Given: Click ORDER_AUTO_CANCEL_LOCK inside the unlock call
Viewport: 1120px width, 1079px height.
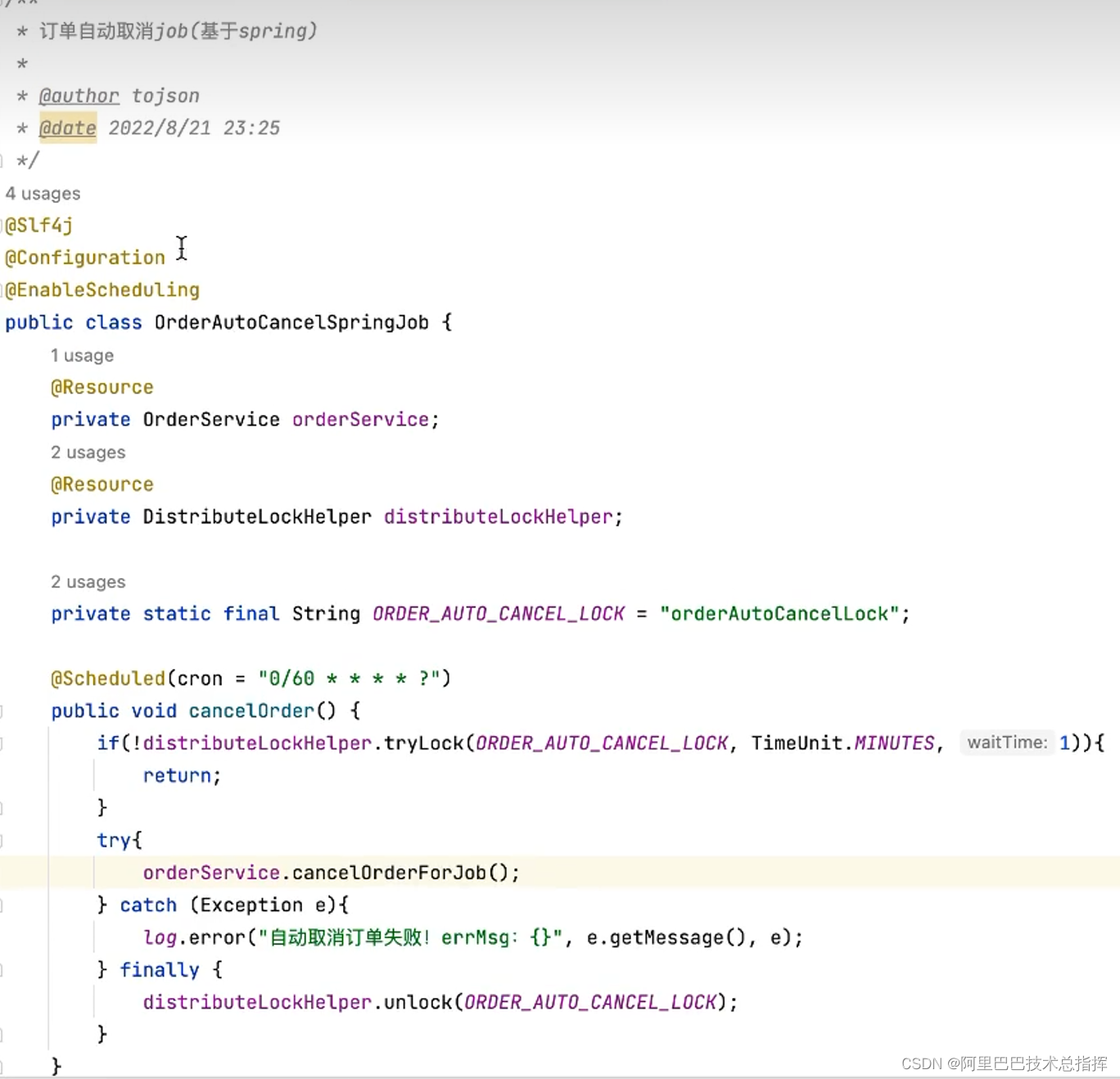Looking at the screenshot, I should tap(590, 1002).
